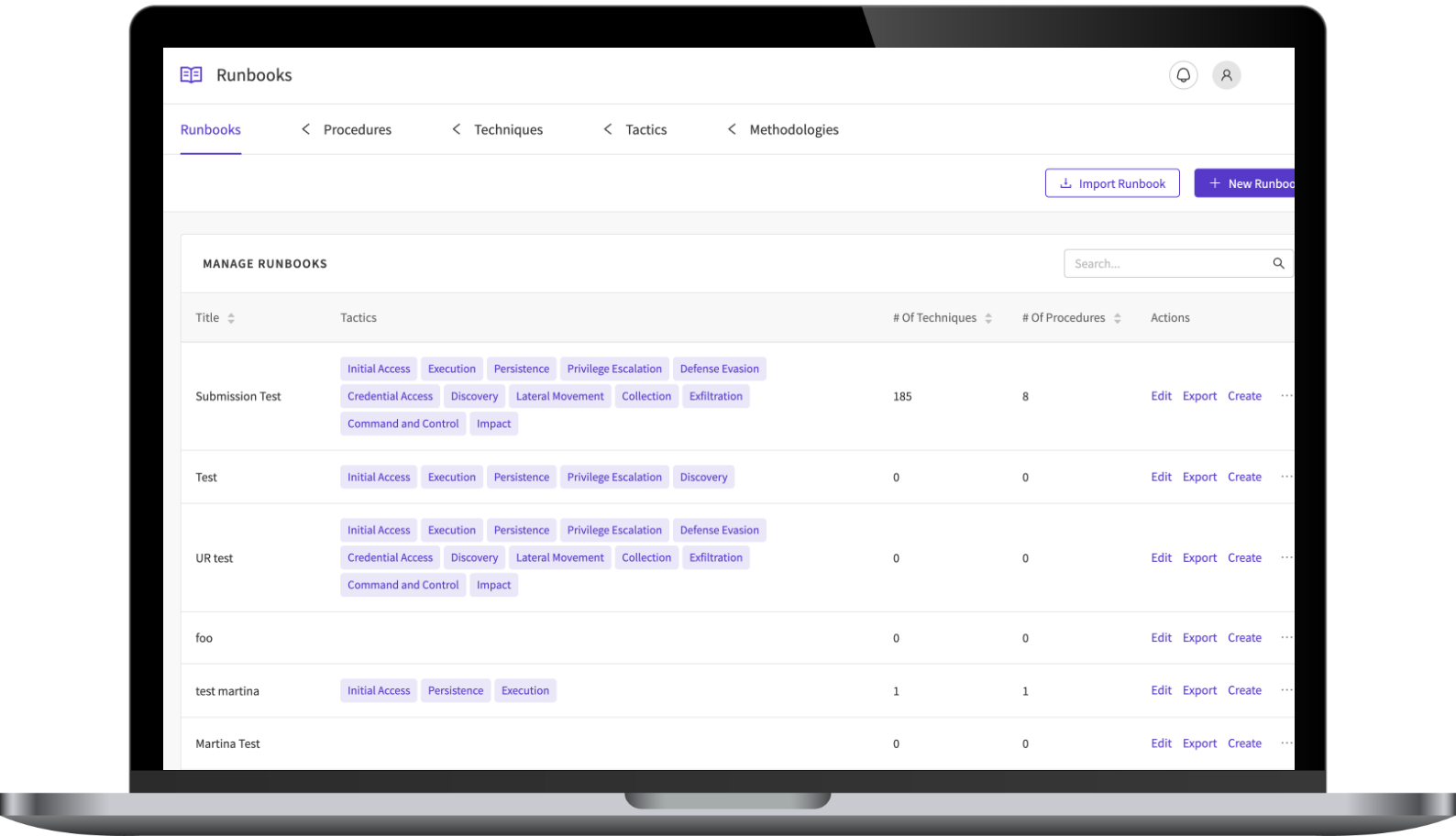Switch to the Procedures tab
Screen dimensions: 1456x836
point(357,130)
